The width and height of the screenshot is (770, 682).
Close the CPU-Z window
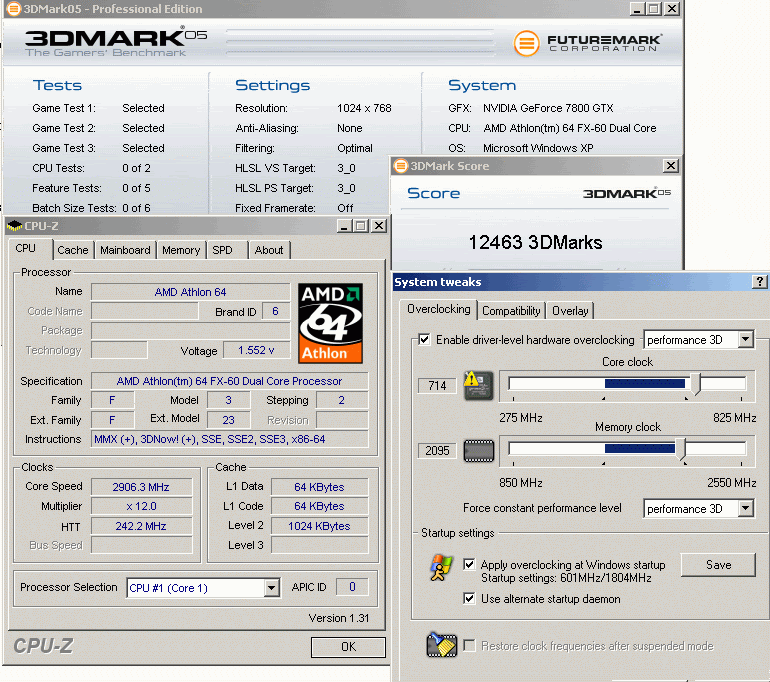point(379,226)
